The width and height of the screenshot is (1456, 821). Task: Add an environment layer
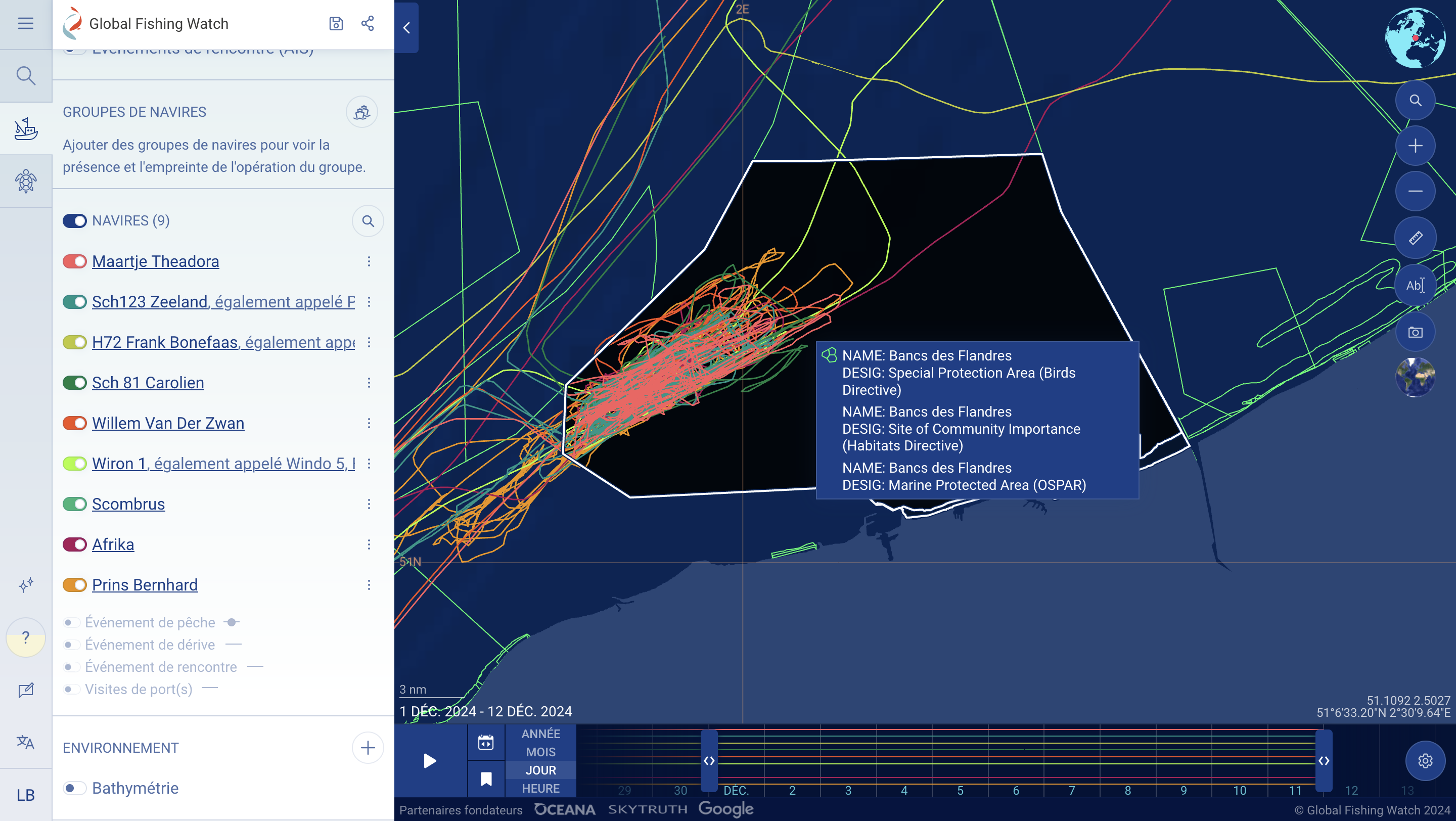coord(368,748)
